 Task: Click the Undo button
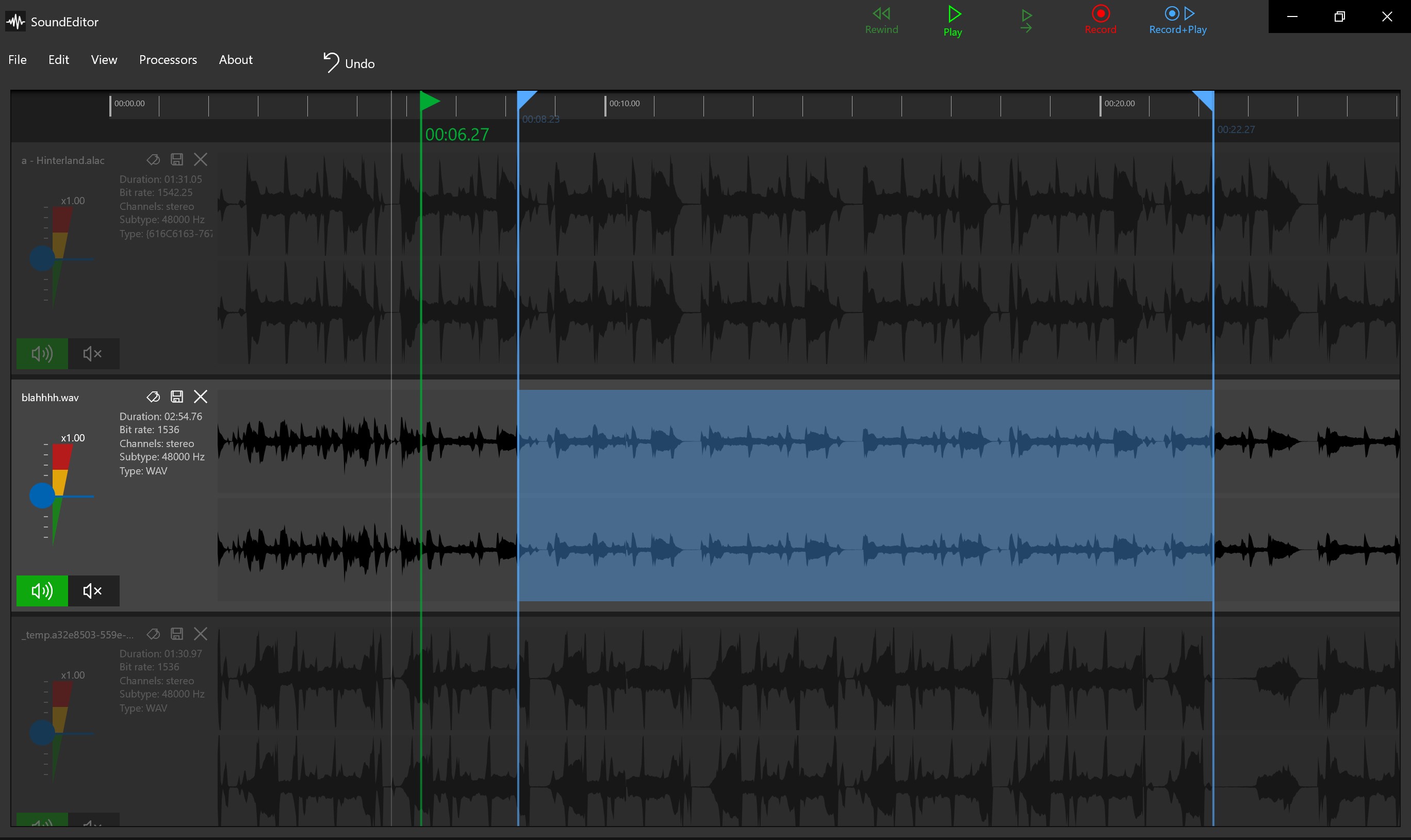tap(349, 62)
